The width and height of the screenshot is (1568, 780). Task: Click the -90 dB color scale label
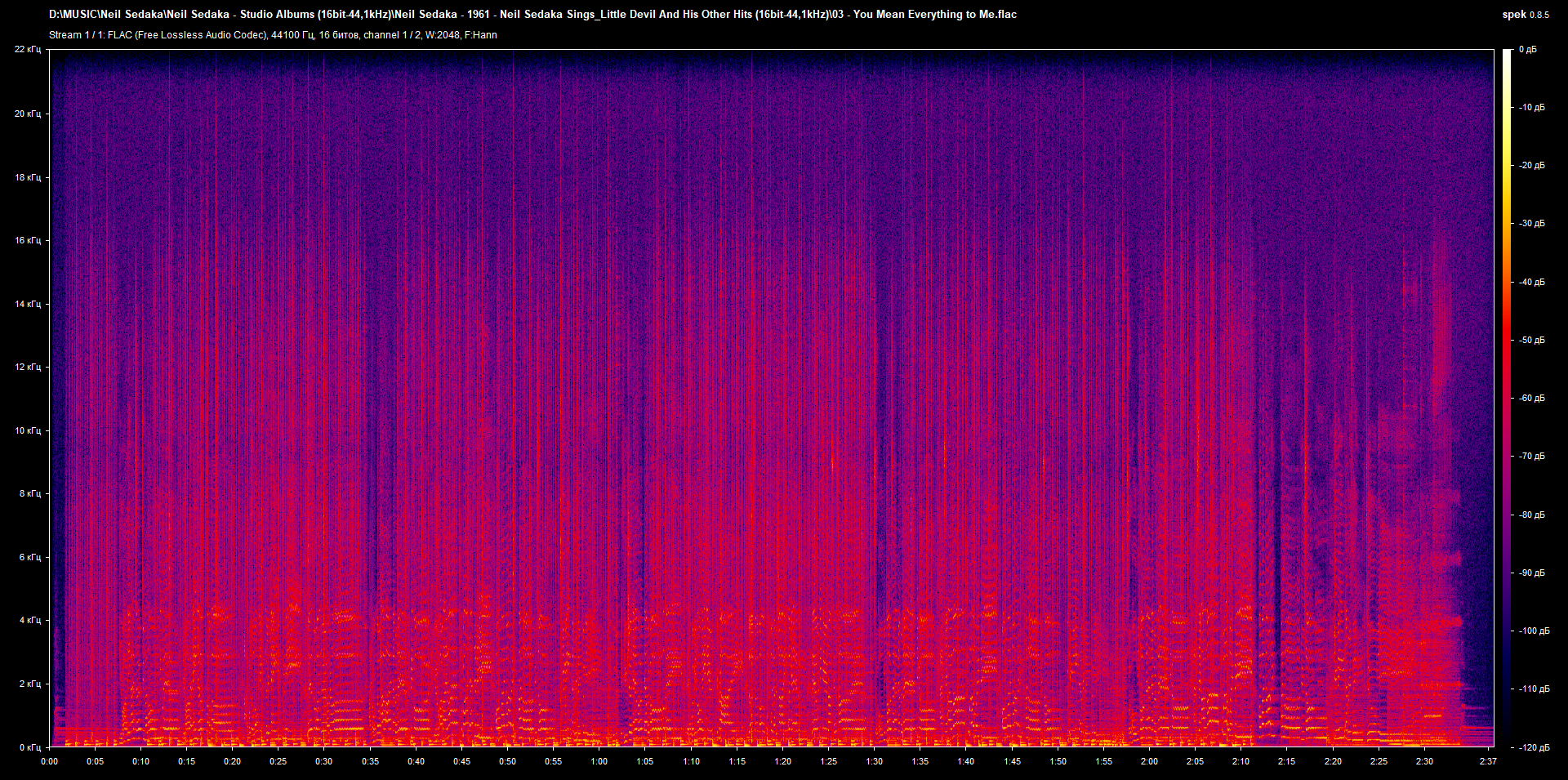tap(1531, 573)
